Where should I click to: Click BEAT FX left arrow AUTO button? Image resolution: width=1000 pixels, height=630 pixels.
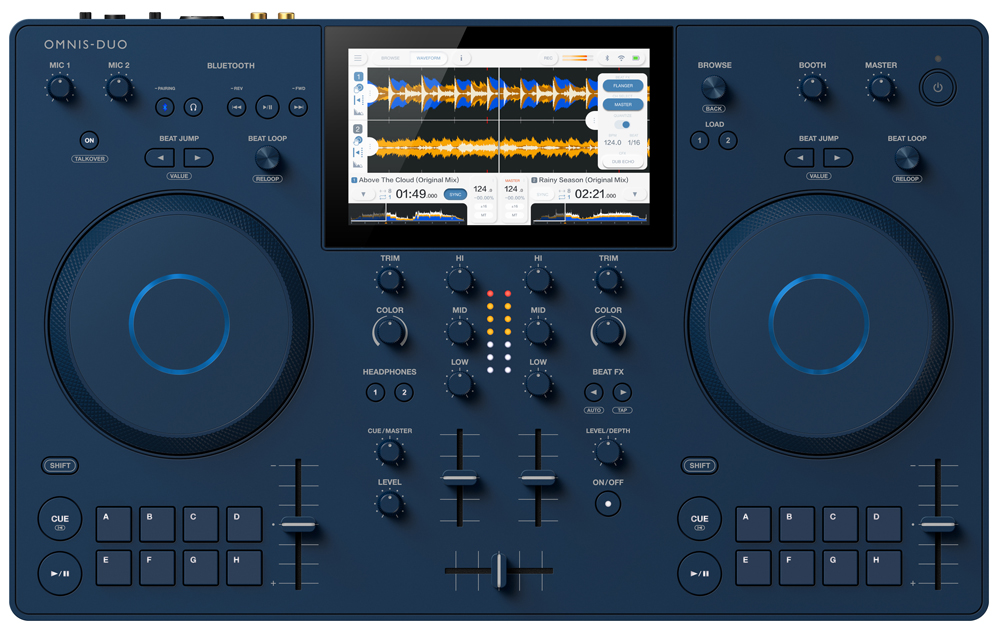[594, 392]
